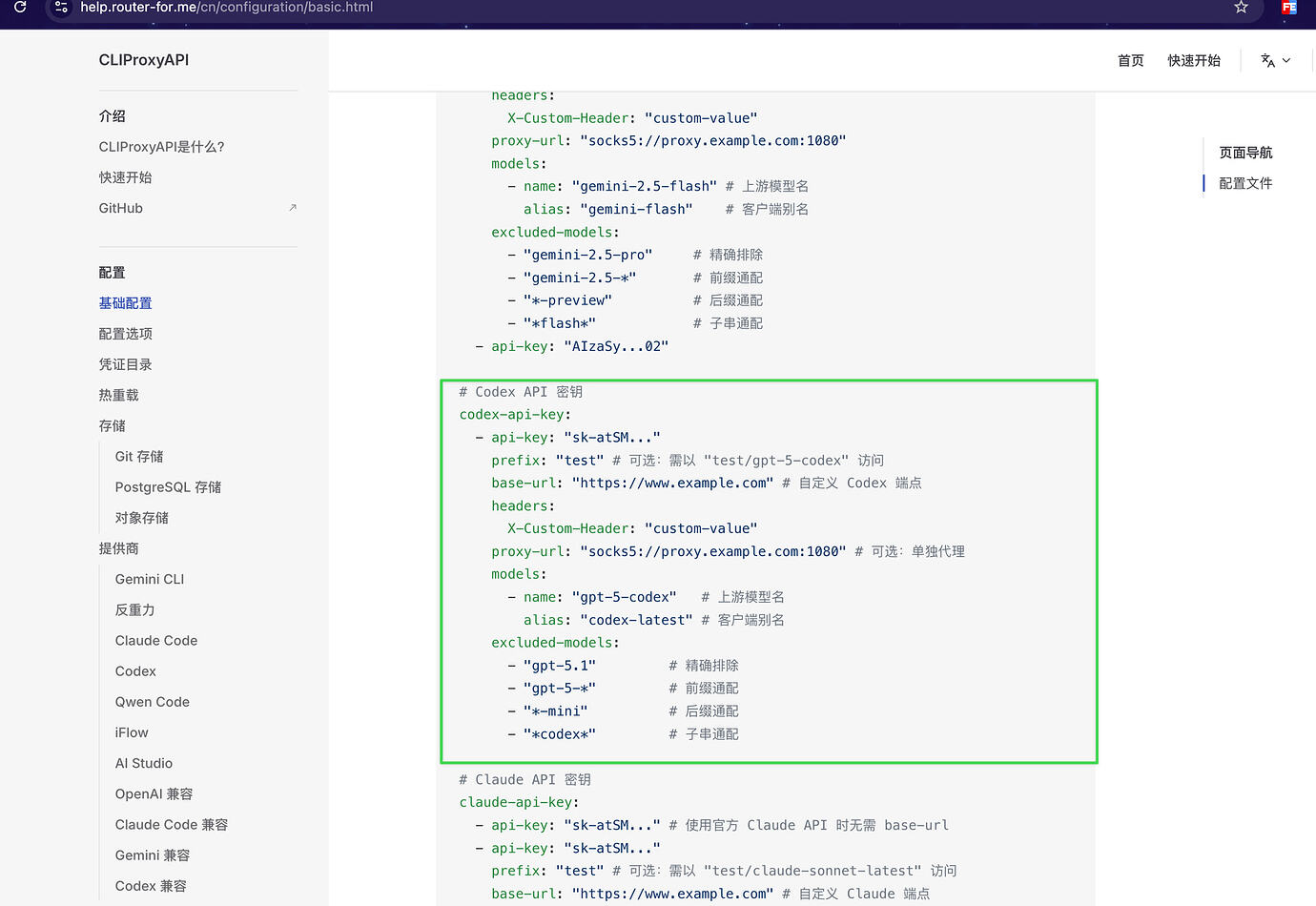The height and width of the screenshot is (906, 1316).
Task: Open 快速开始 in the top navigation
Action: point(1194,60)
